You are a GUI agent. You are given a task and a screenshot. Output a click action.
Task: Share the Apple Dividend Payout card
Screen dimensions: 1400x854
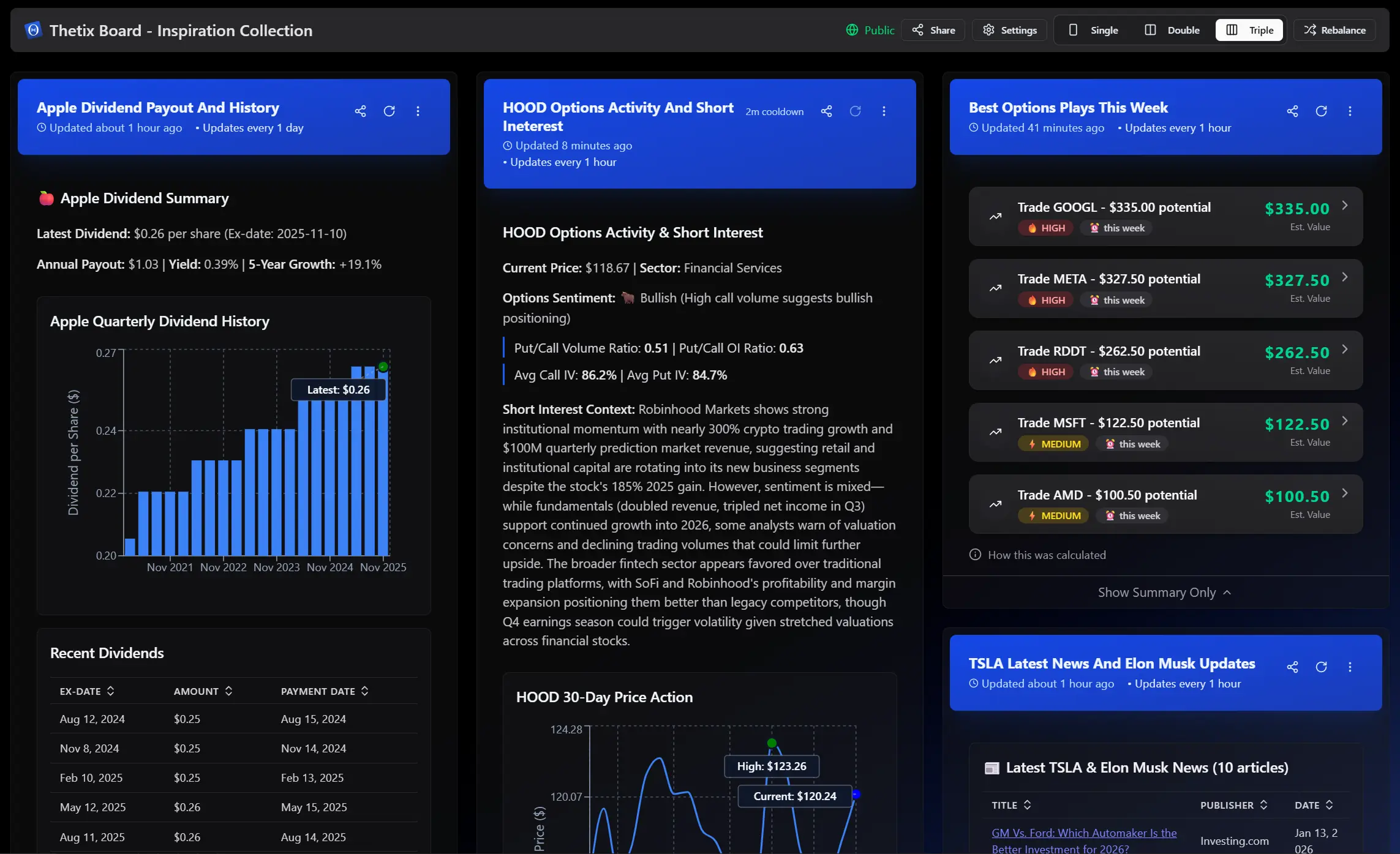360,111
